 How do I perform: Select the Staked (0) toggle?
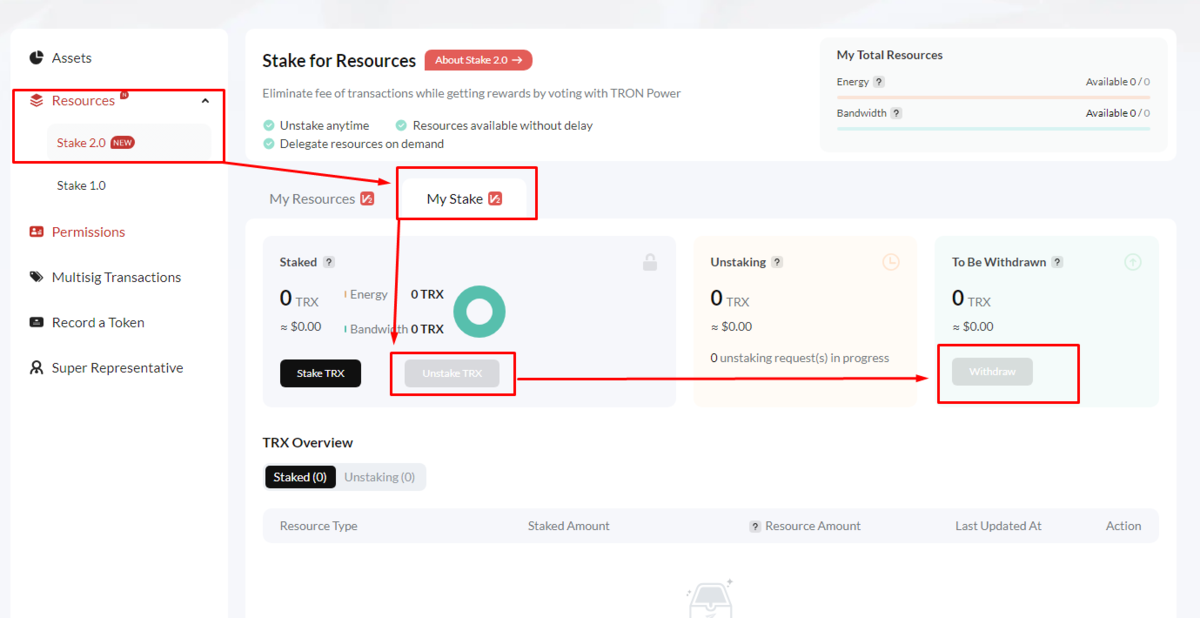point(300,477)
